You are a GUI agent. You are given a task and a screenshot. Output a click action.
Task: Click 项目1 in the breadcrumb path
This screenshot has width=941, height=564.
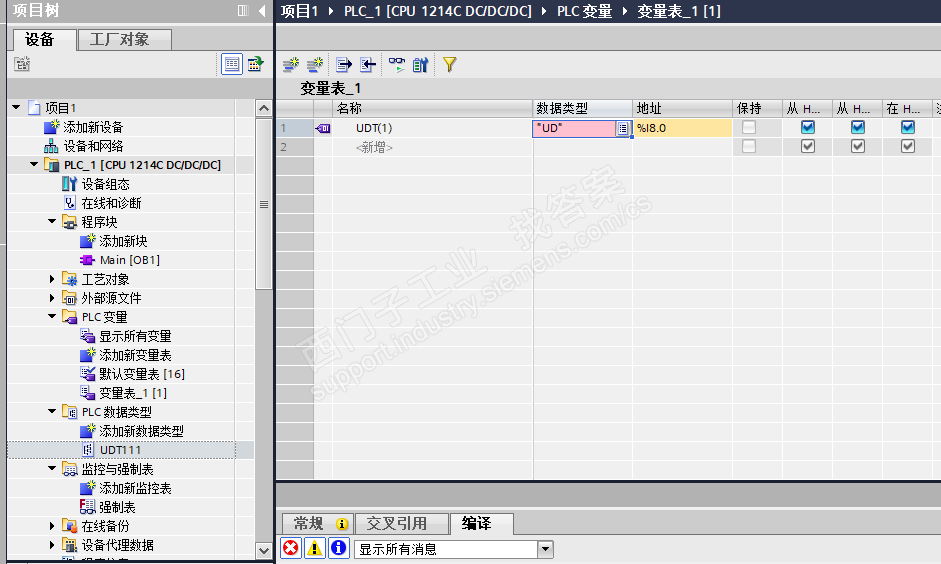coord(299,11)
